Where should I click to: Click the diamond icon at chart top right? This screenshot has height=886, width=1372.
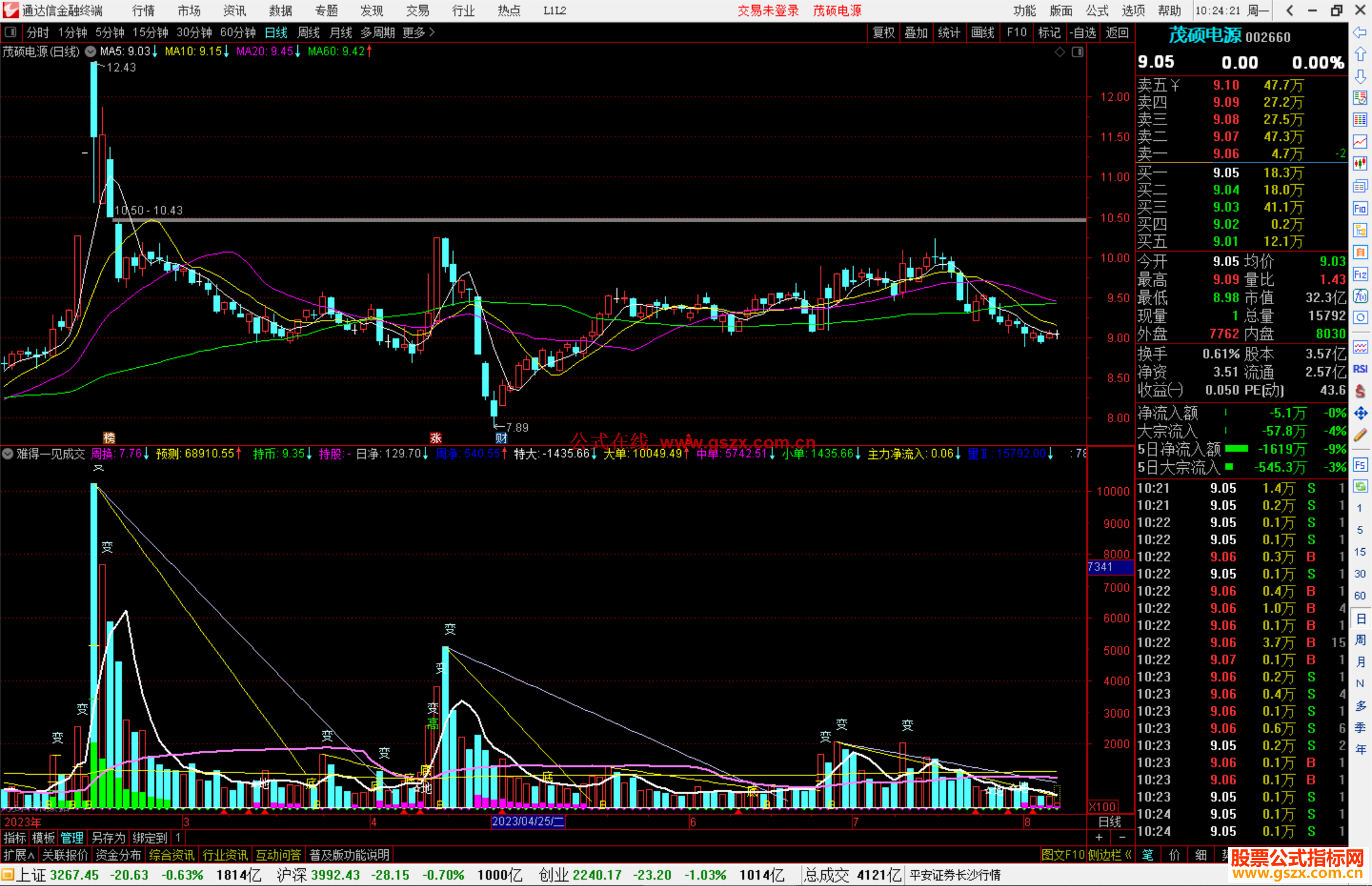click(x=1059, y=52)
